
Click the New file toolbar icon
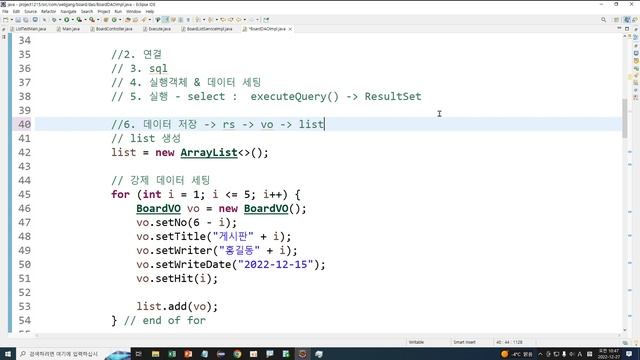click(x=5, y=20)
